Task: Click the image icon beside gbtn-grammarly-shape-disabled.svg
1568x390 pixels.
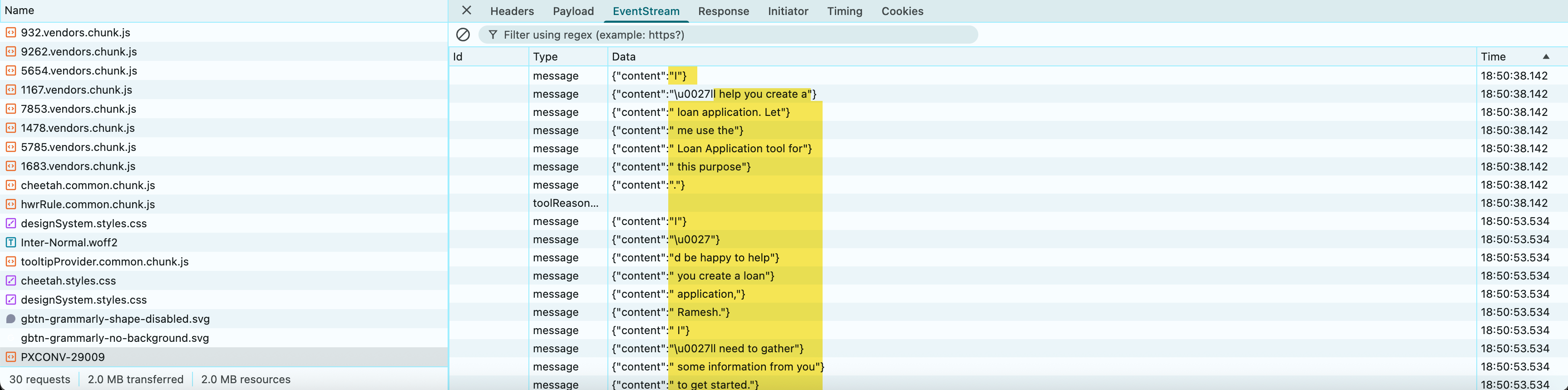Action: (10, 319)
